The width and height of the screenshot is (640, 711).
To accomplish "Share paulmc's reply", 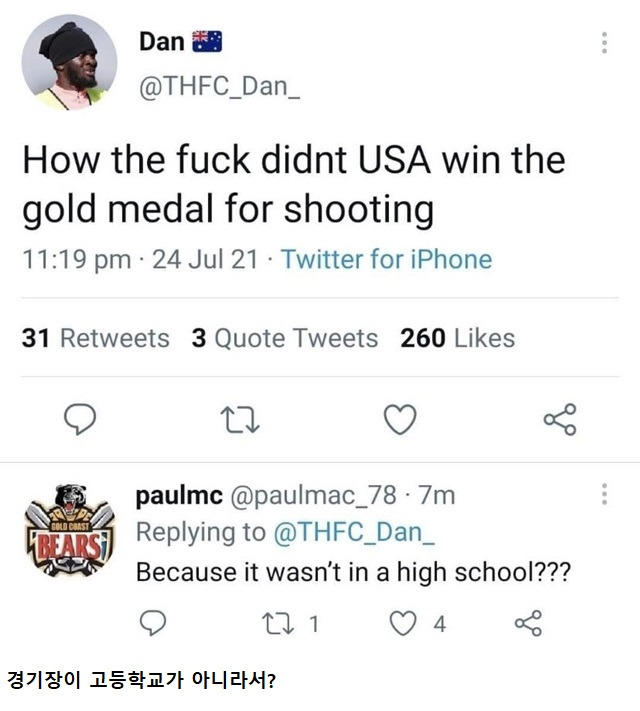I will coord(528,623).
